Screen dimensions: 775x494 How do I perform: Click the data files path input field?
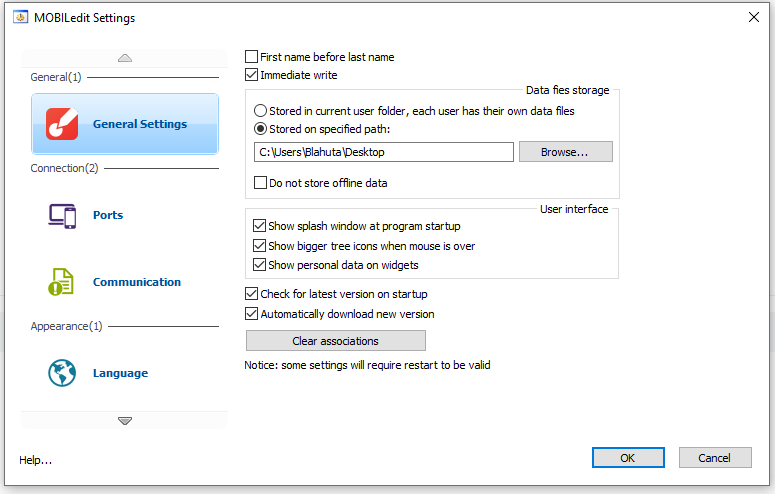(384, 152)
